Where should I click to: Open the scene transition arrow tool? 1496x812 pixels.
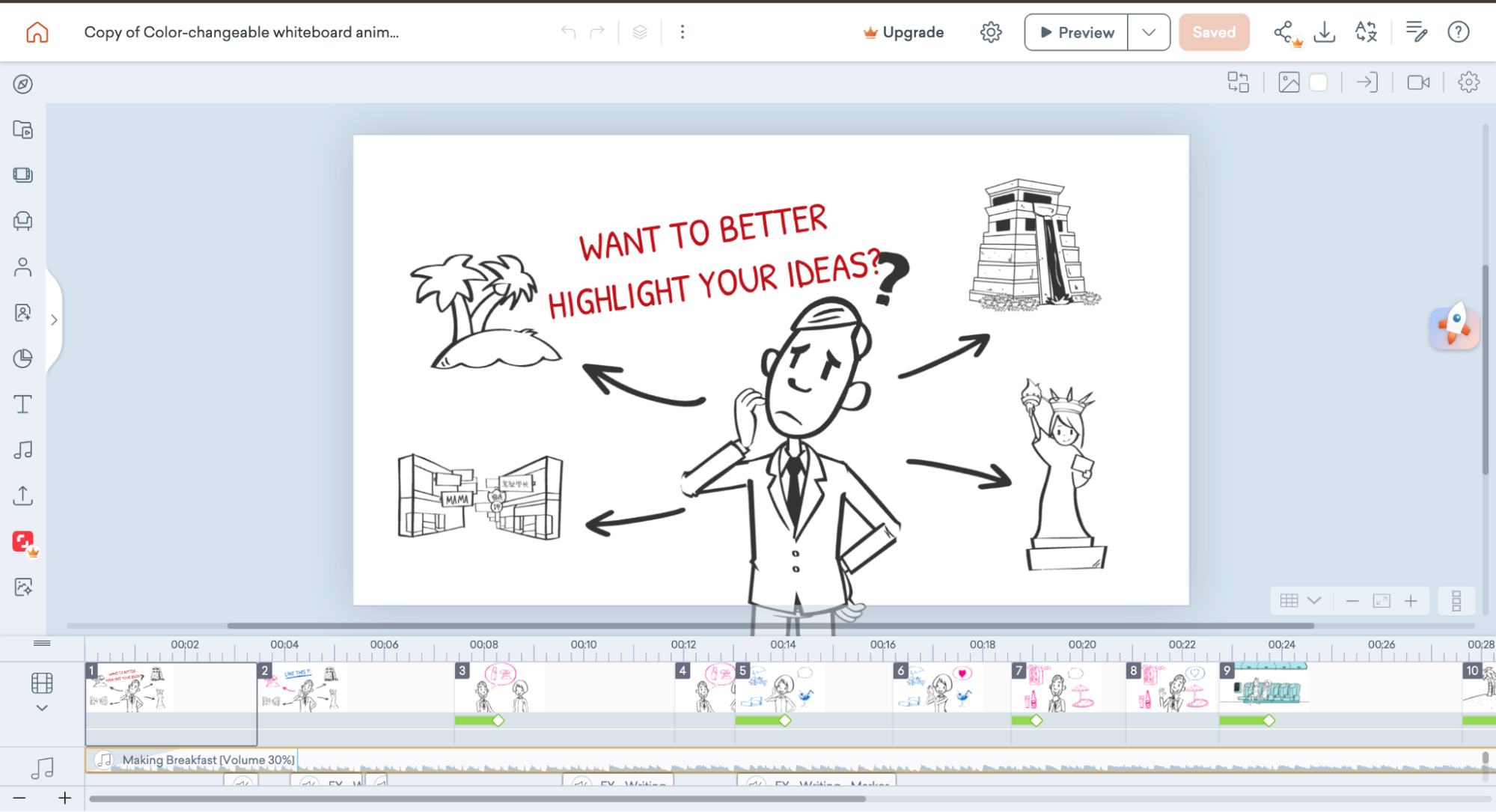(x=1367, y=82)
